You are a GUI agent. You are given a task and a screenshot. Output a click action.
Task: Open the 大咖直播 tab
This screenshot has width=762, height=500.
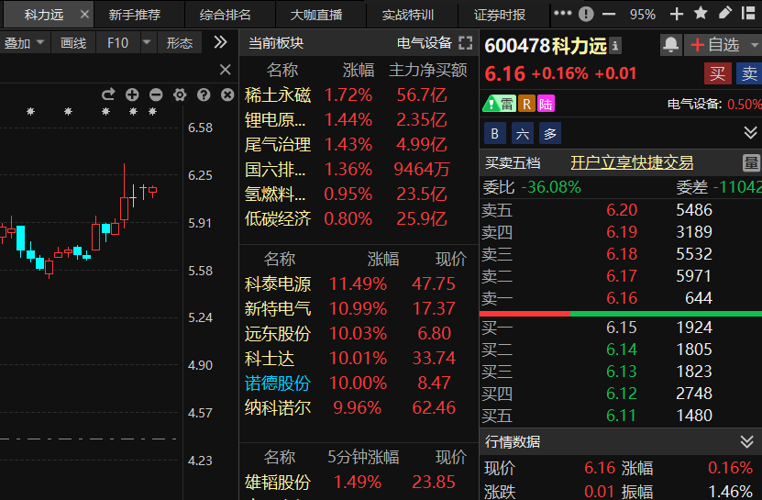click(x=316, y=15)
